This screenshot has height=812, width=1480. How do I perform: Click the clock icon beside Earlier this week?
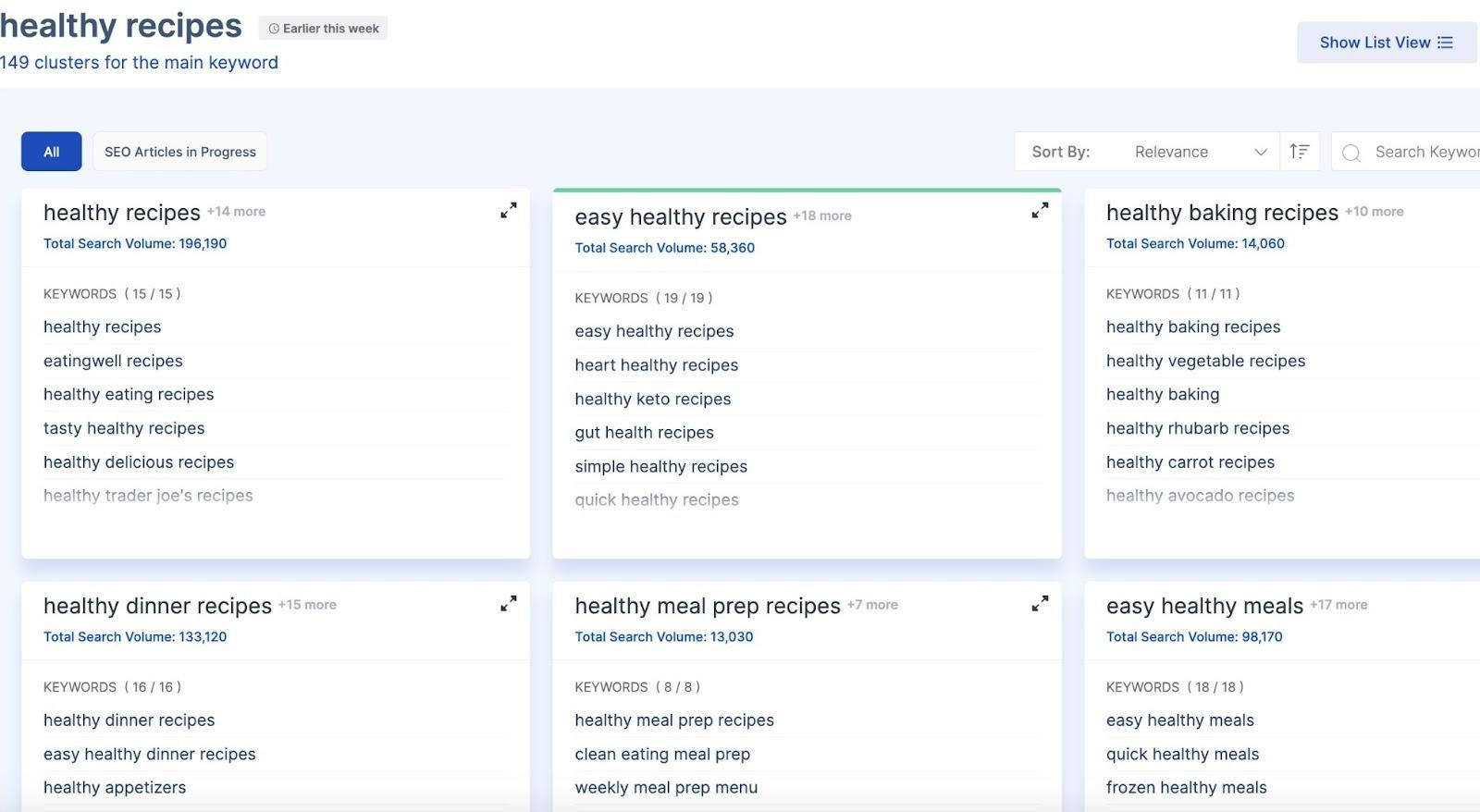pyautogui.click(x=274, y=29)
